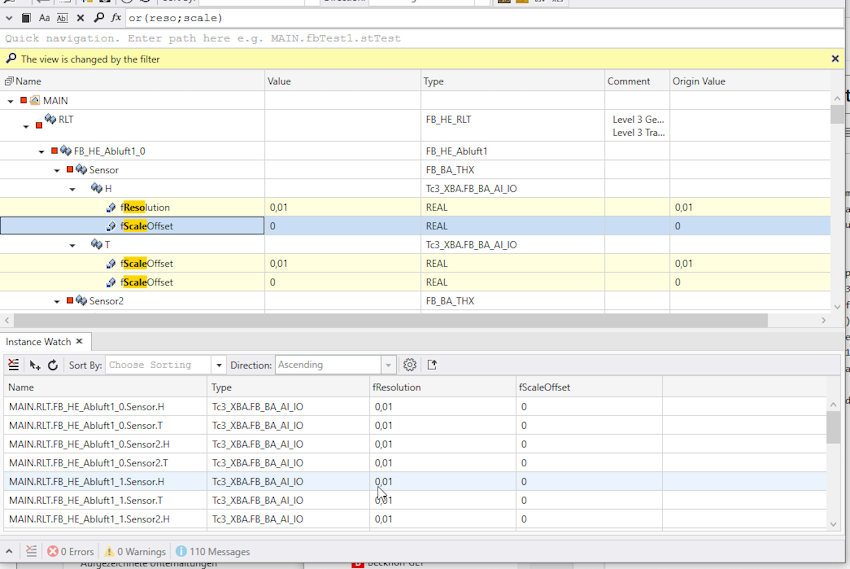Select row MAIN.RLT.FB_HE_Abluft1_1.Sensor.T

pyautogui.click(x=415, y=500)
